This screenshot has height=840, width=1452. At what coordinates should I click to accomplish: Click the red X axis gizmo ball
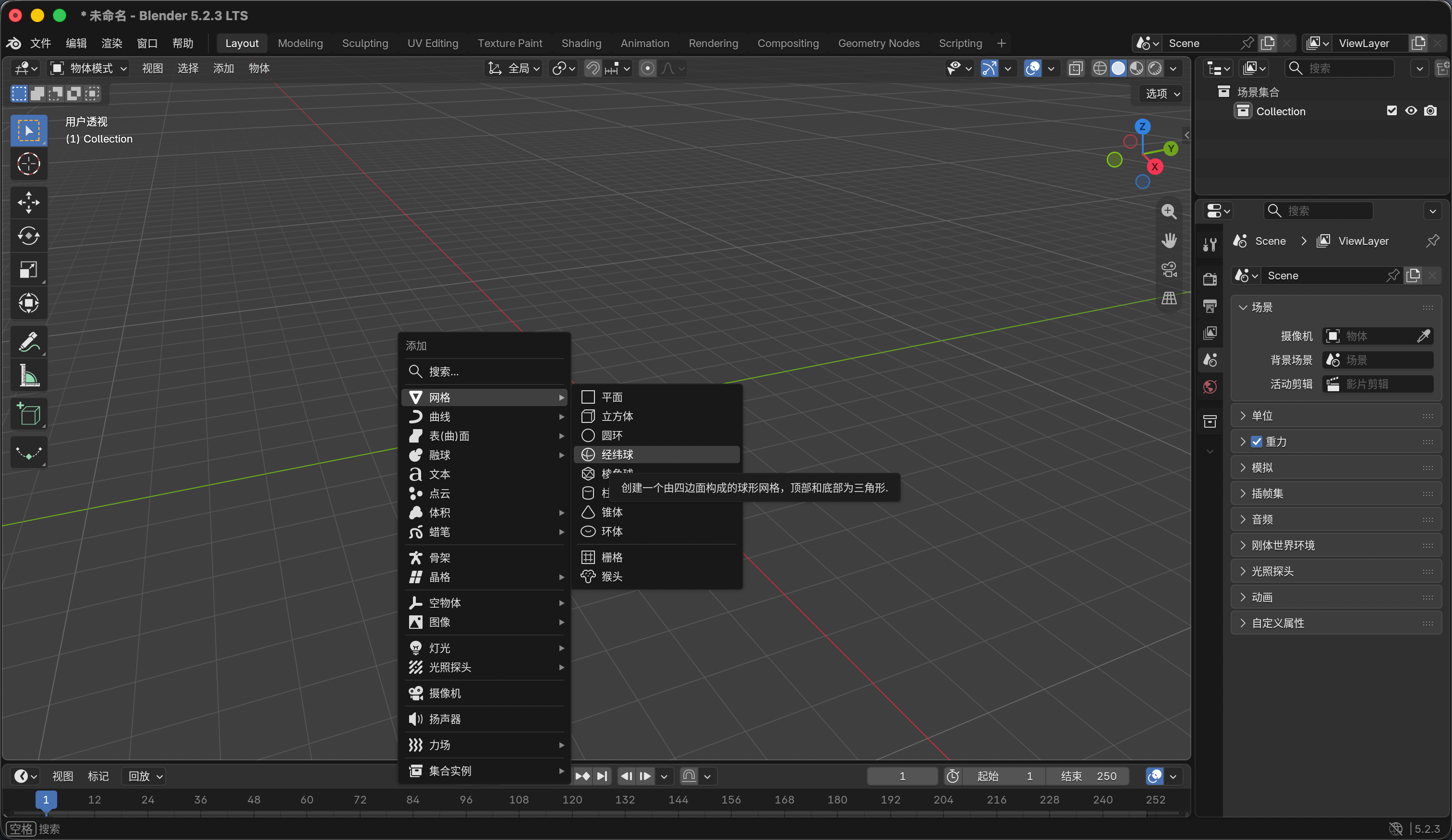coord(1154,167)
